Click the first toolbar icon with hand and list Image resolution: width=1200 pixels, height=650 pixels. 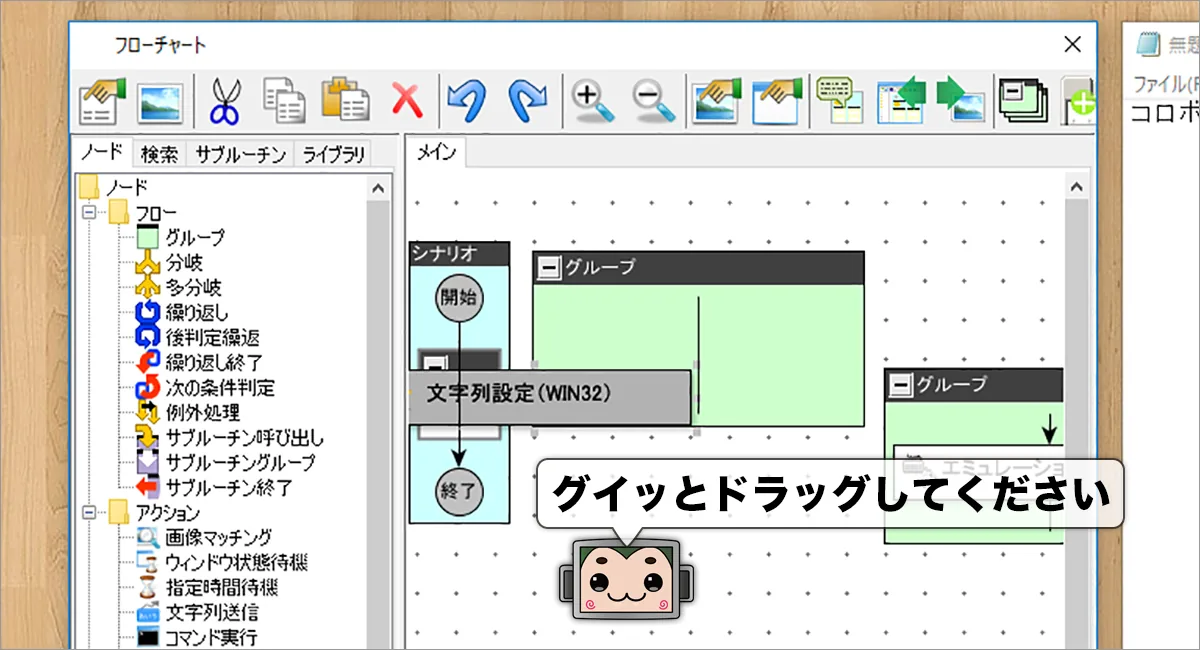pos(103,100)
